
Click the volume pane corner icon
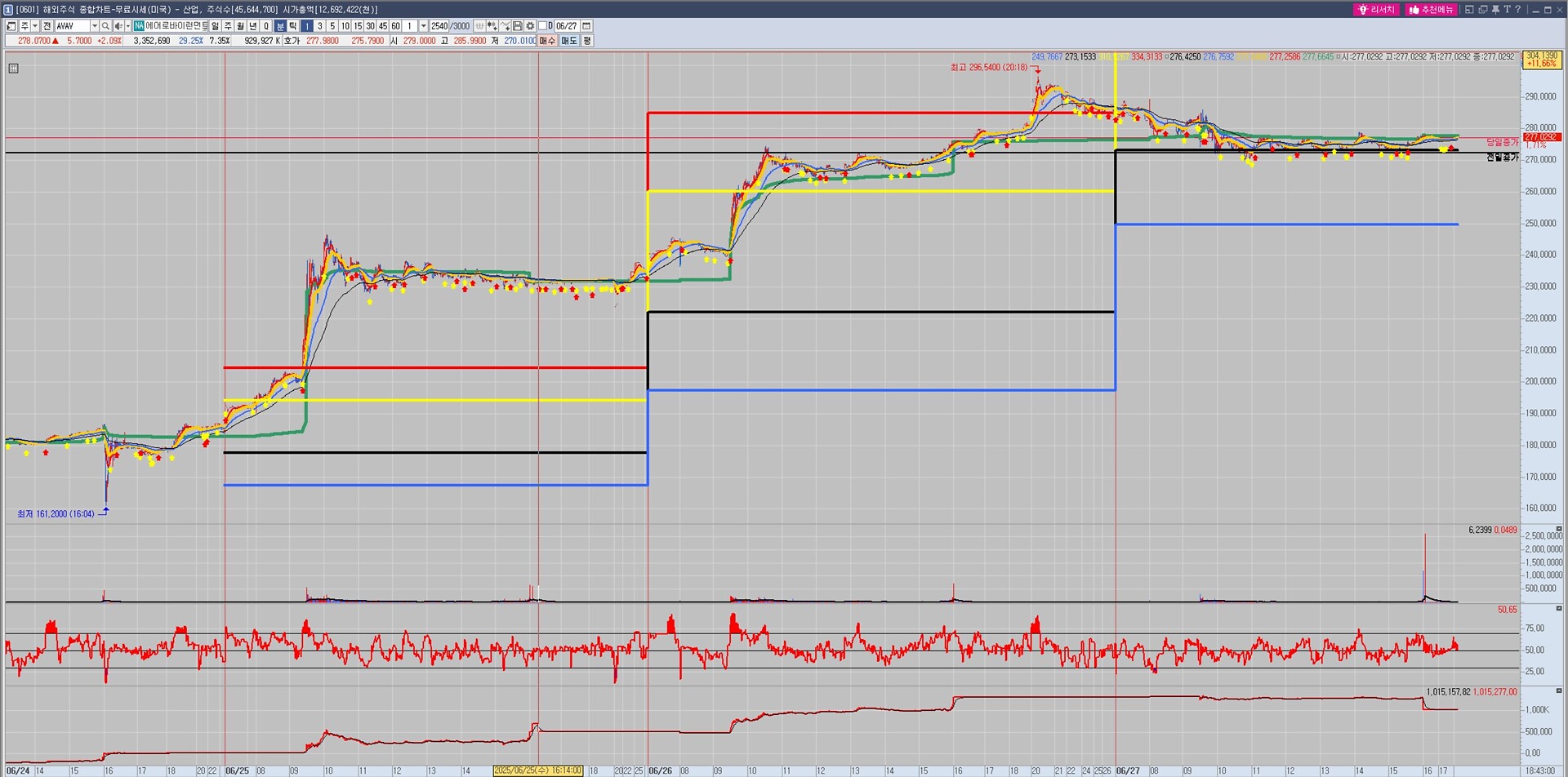(1559, 530)
